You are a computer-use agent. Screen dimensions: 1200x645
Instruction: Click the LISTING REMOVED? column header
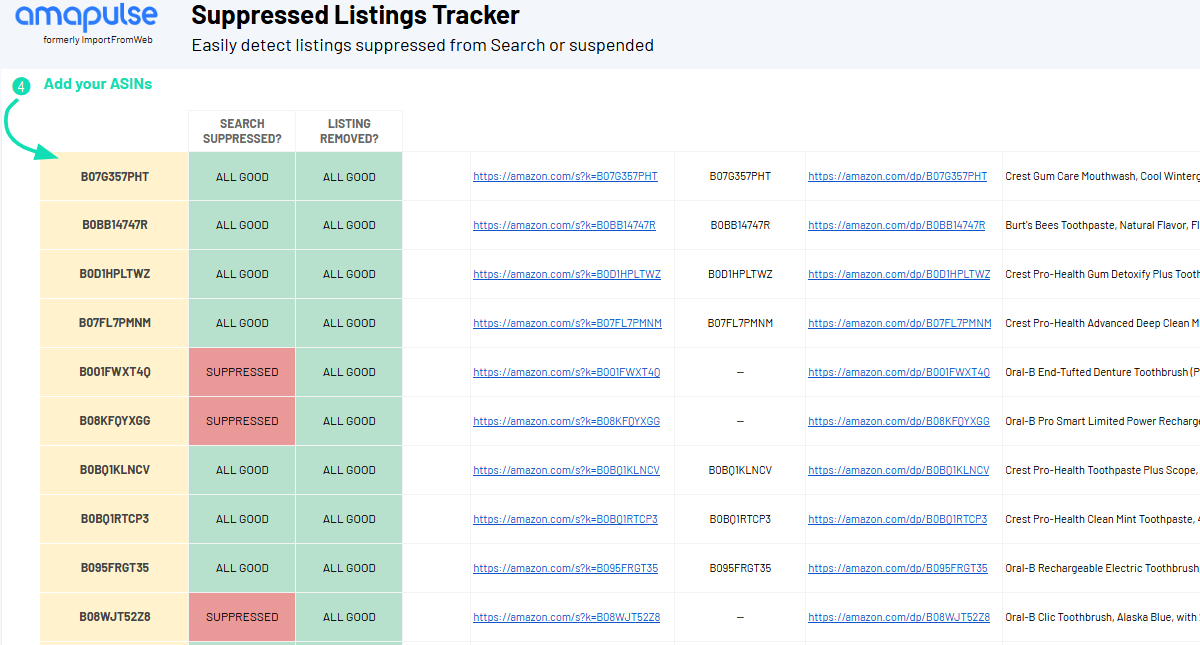[349, 131]
